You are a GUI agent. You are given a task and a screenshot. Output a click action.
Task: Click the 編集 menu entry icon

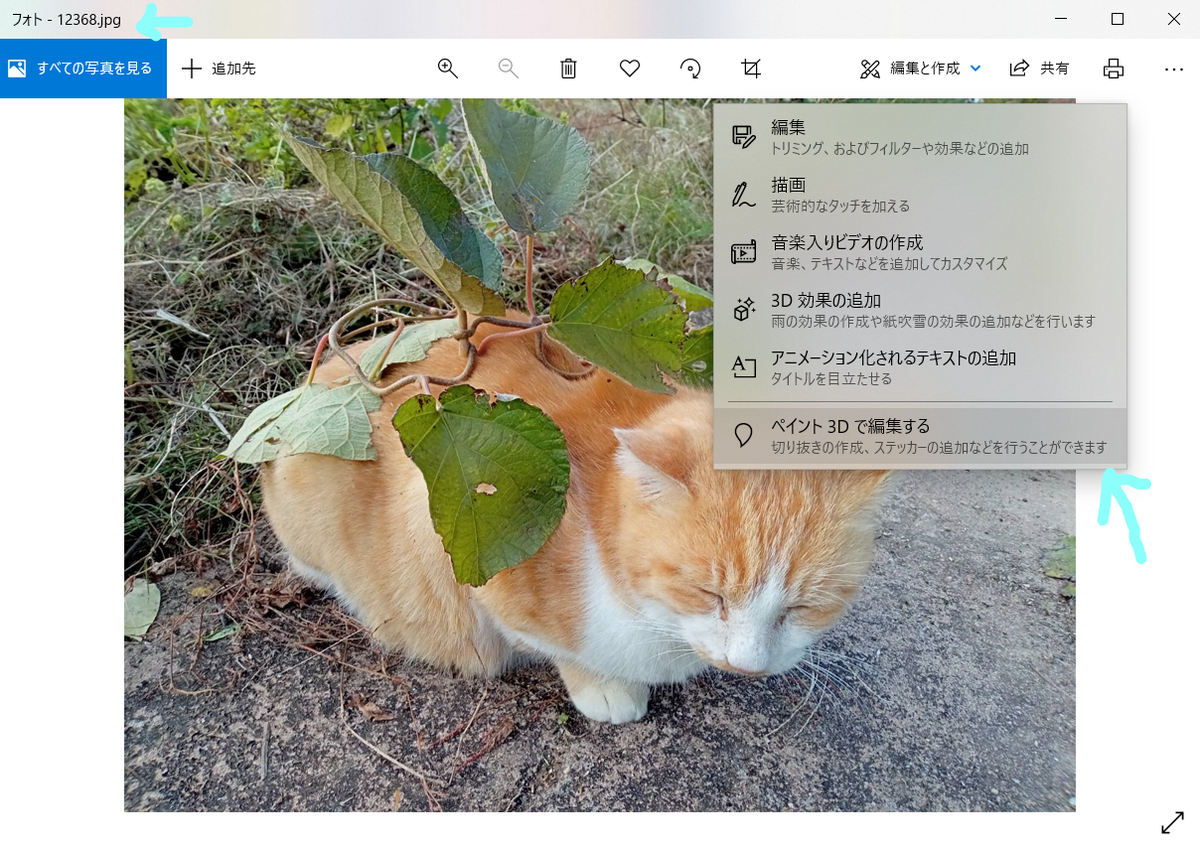click(743, 137)
